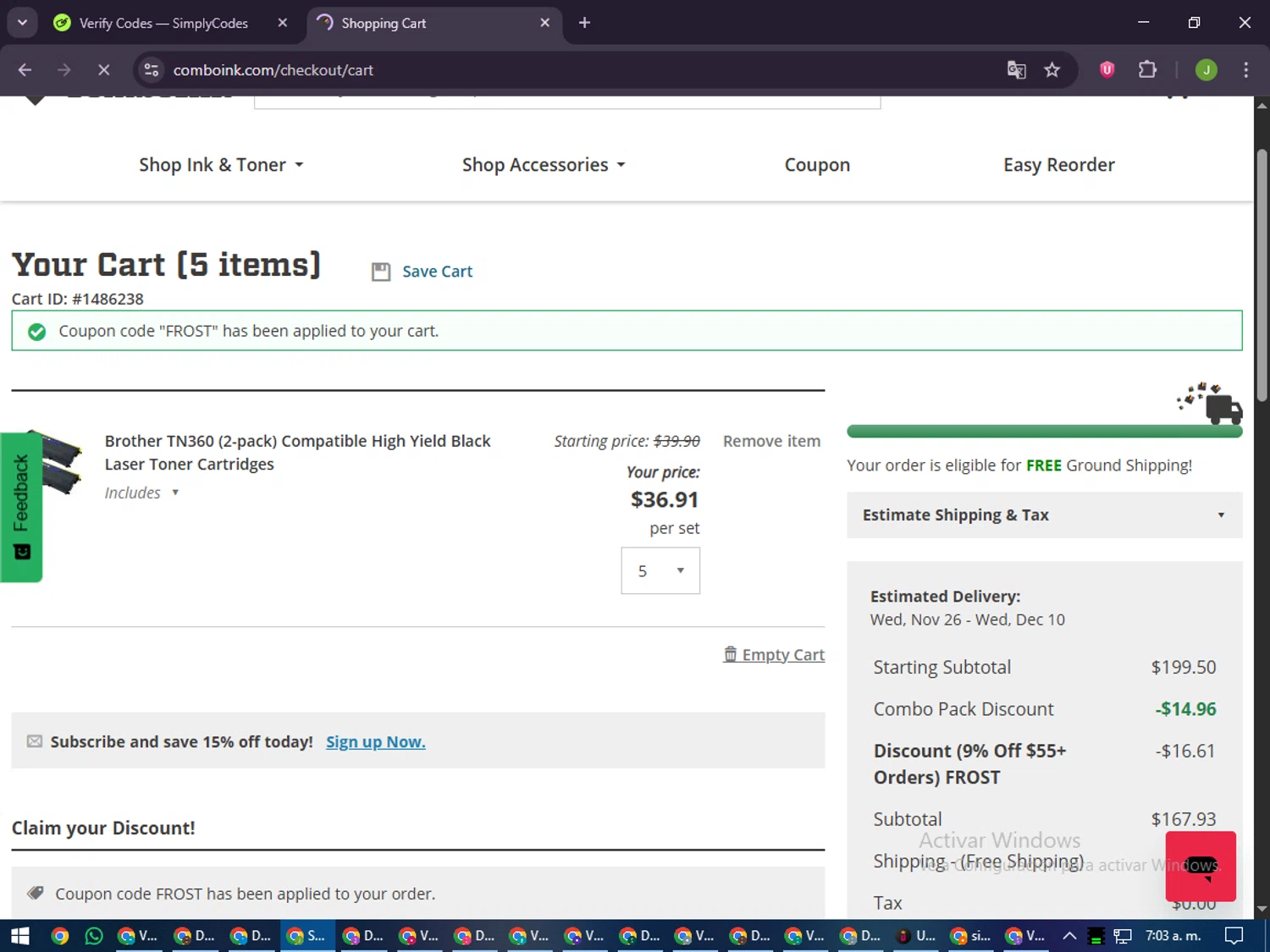This screenshot has height=952, width=1270.
Task: Bookmark this page with the star
Action: click(x=1052, y=69)
